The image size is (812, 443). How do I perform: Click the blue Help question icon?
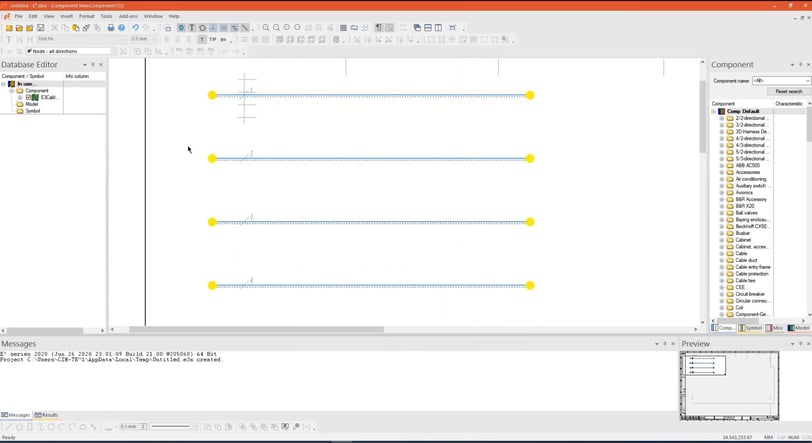point(121,28)
